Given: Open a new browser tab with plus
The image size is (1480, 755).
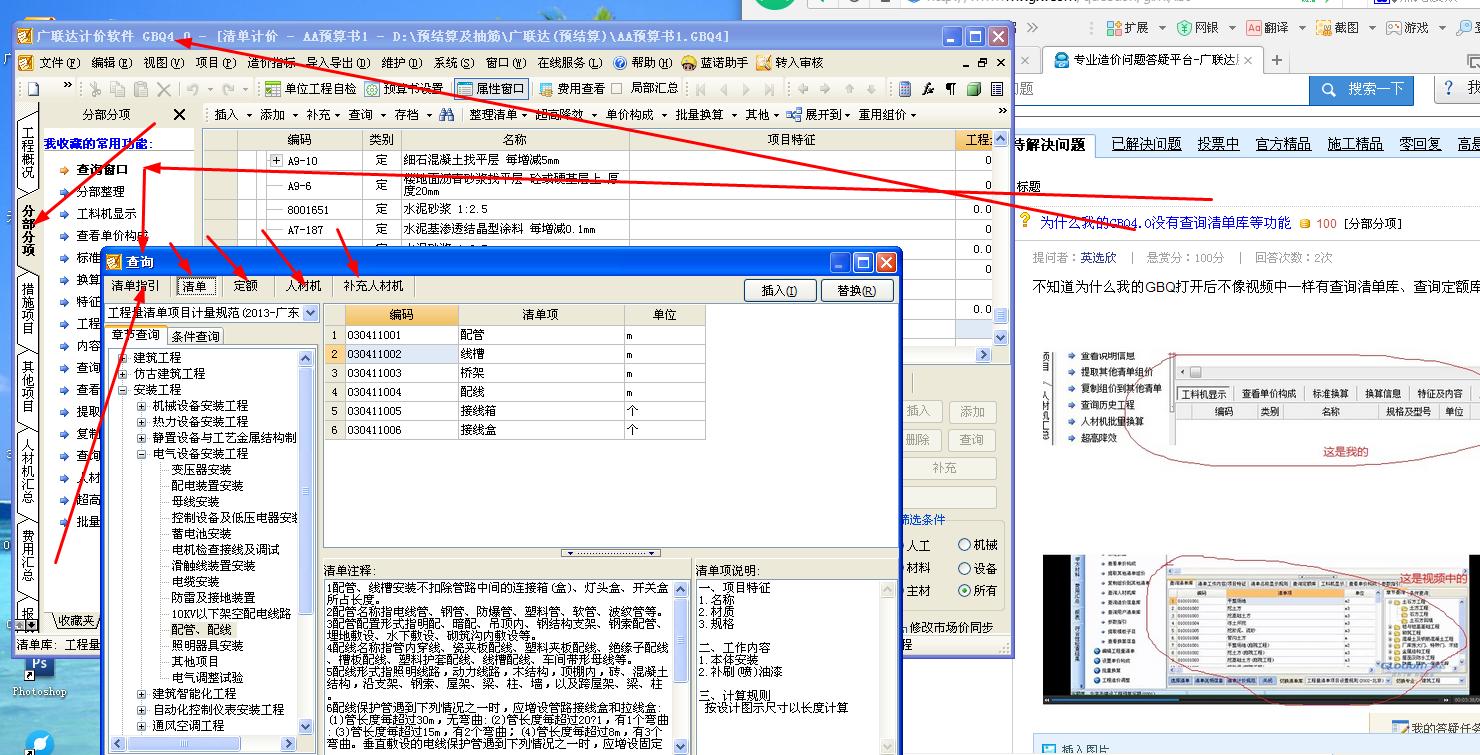Looking at the screenshot, I should coord(1276,60).
